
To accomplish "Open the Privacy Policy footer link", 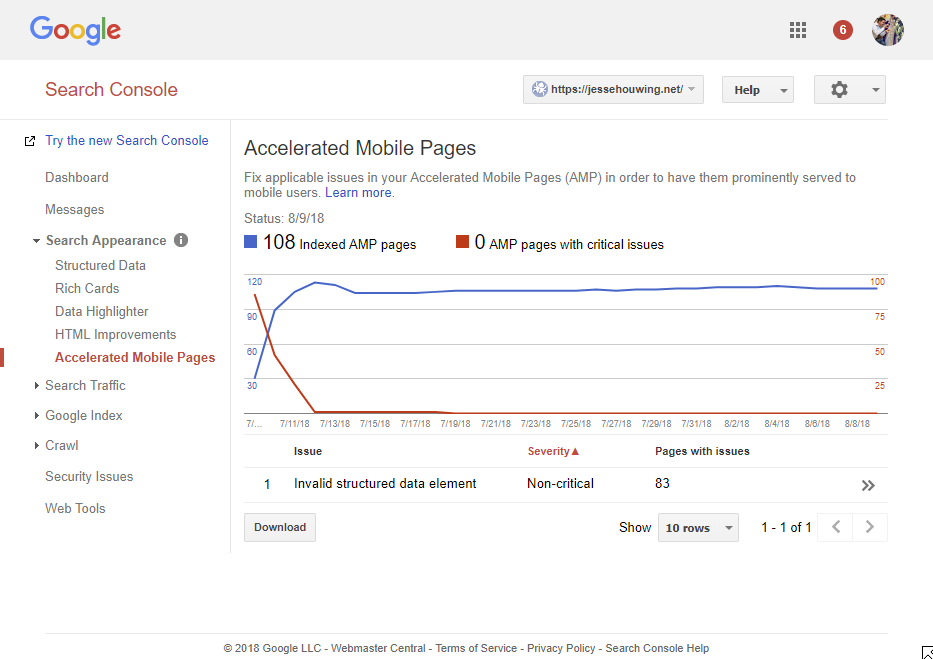I will (561, 648).
